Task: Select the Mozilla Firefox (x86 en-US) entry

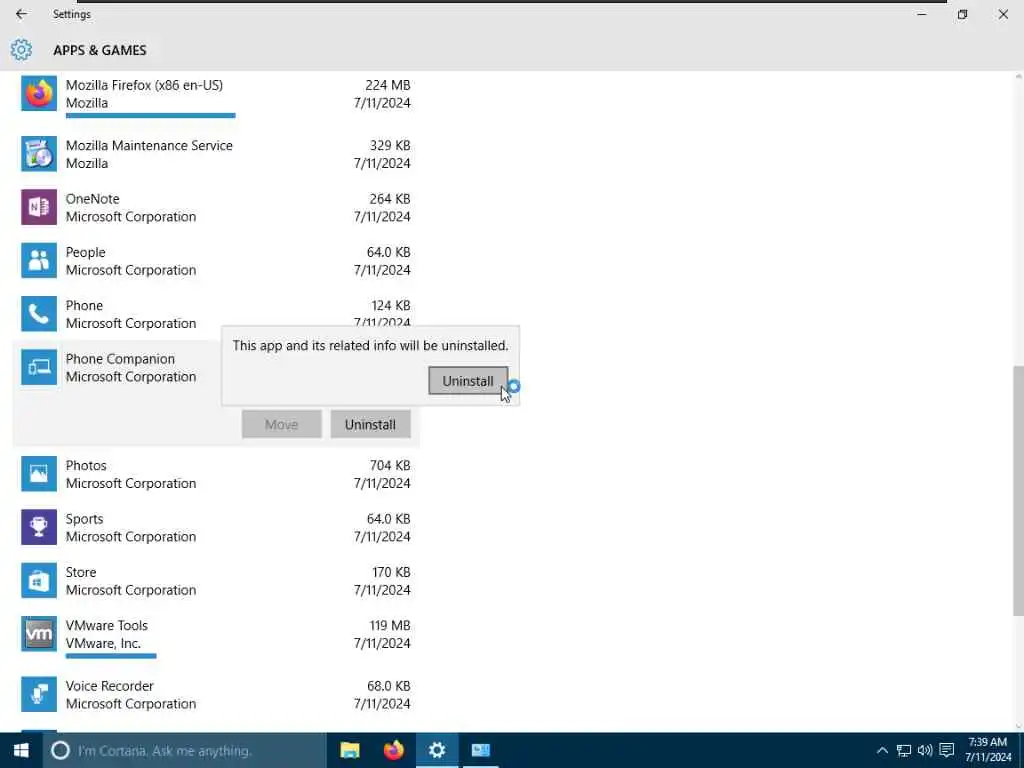Action: 216,97
